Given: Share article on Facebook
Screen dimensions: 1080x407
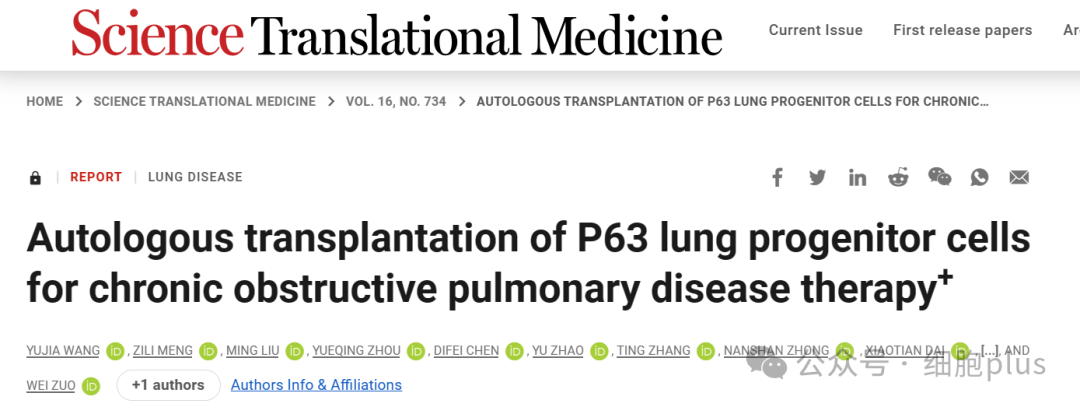Looking at the screenshot, I should click(777, 178).
